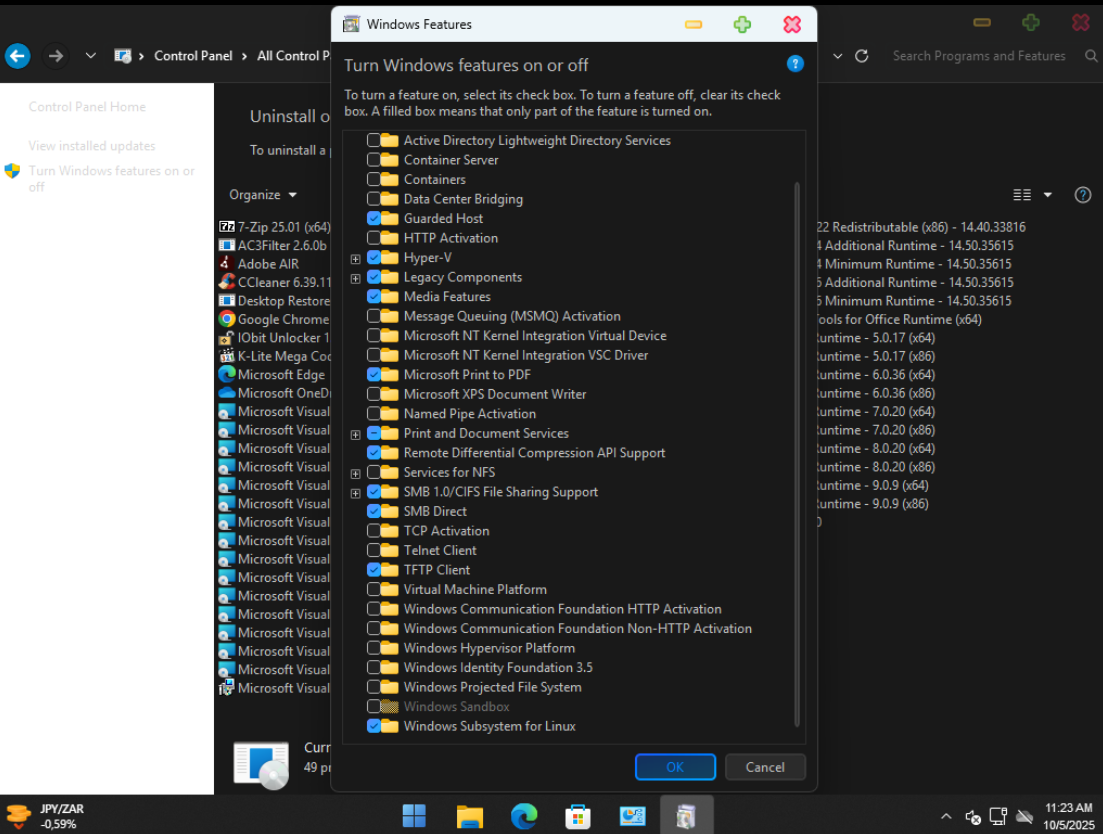This screenshot has height=834, width=1103.
Task: Click the refresh icon beside the address bar
Action: 862,56
